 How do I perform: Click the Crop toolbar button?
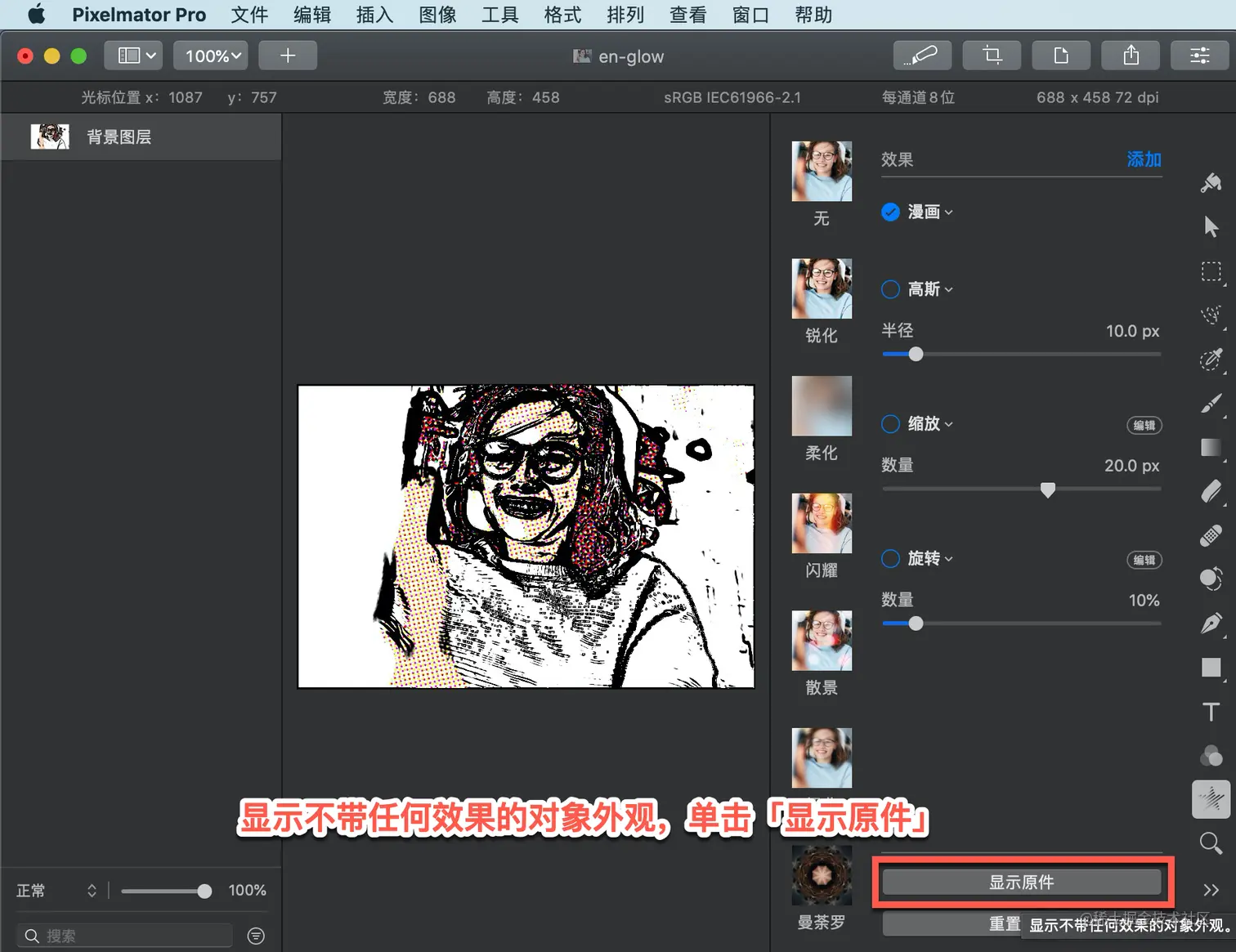[992, 56]
